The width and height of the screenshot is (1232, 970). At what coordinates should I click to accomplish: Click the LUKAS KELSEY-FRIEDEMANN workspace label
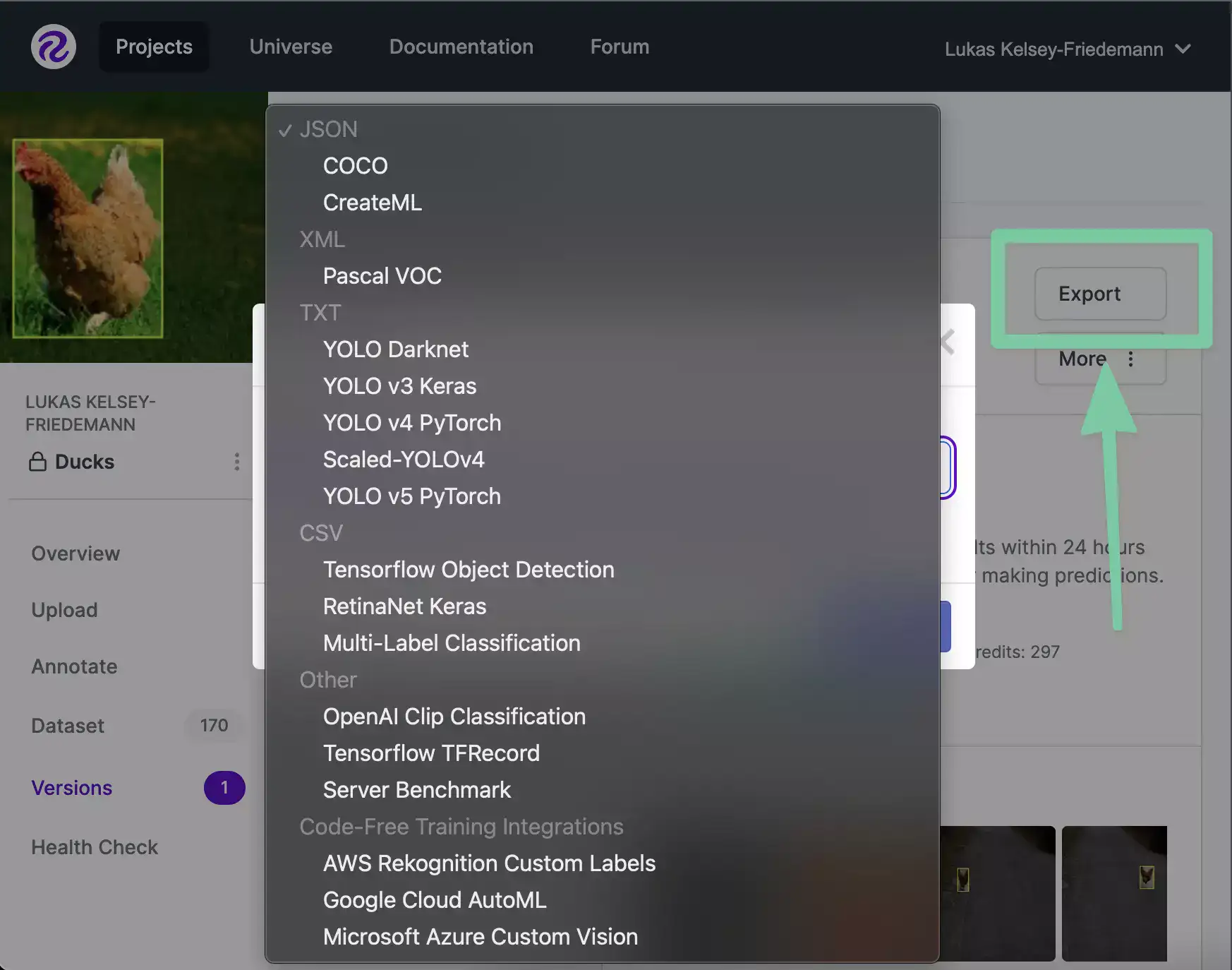coord(90,413)
